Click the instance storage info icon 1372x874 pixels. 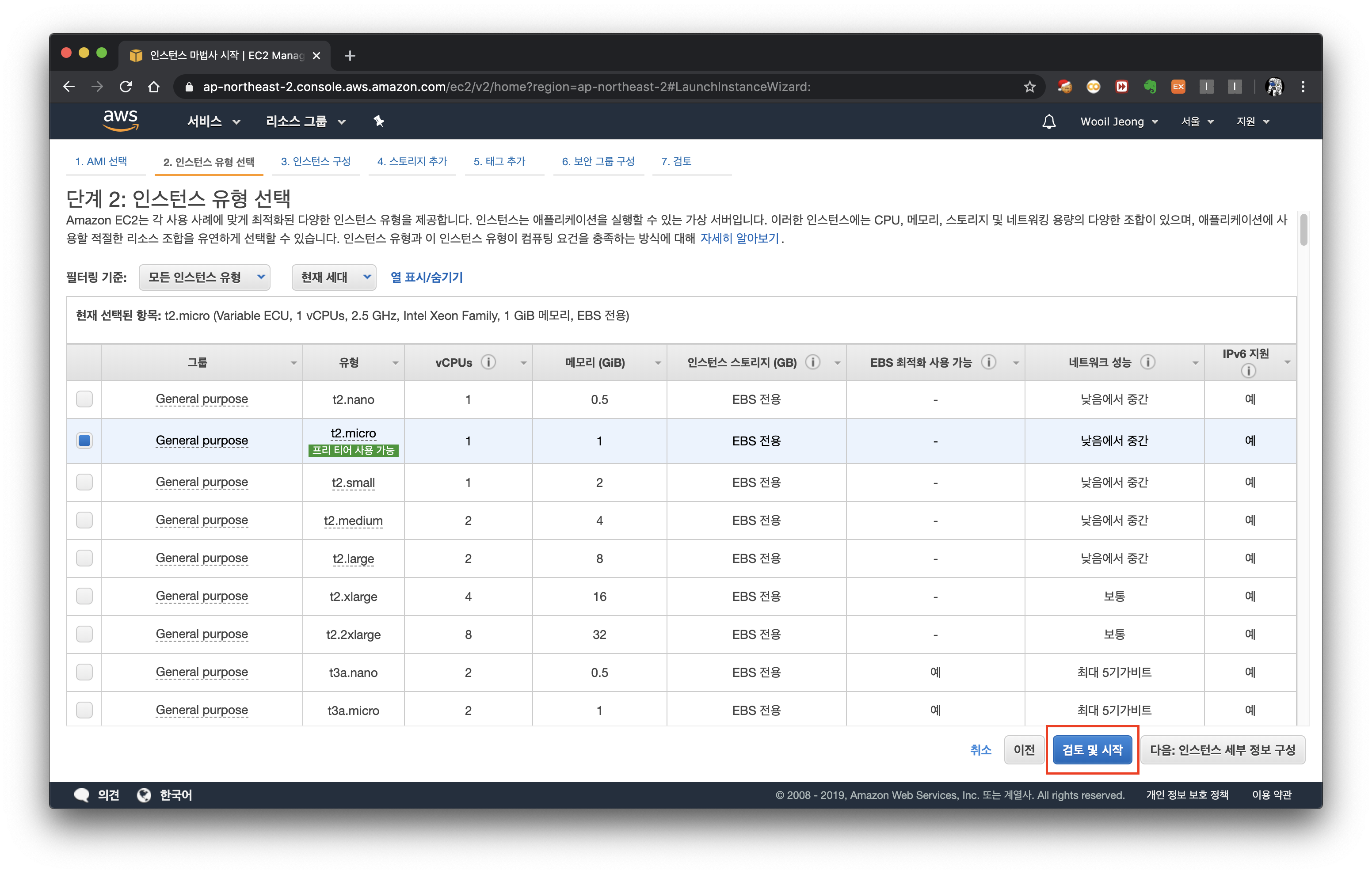point(813,362)
